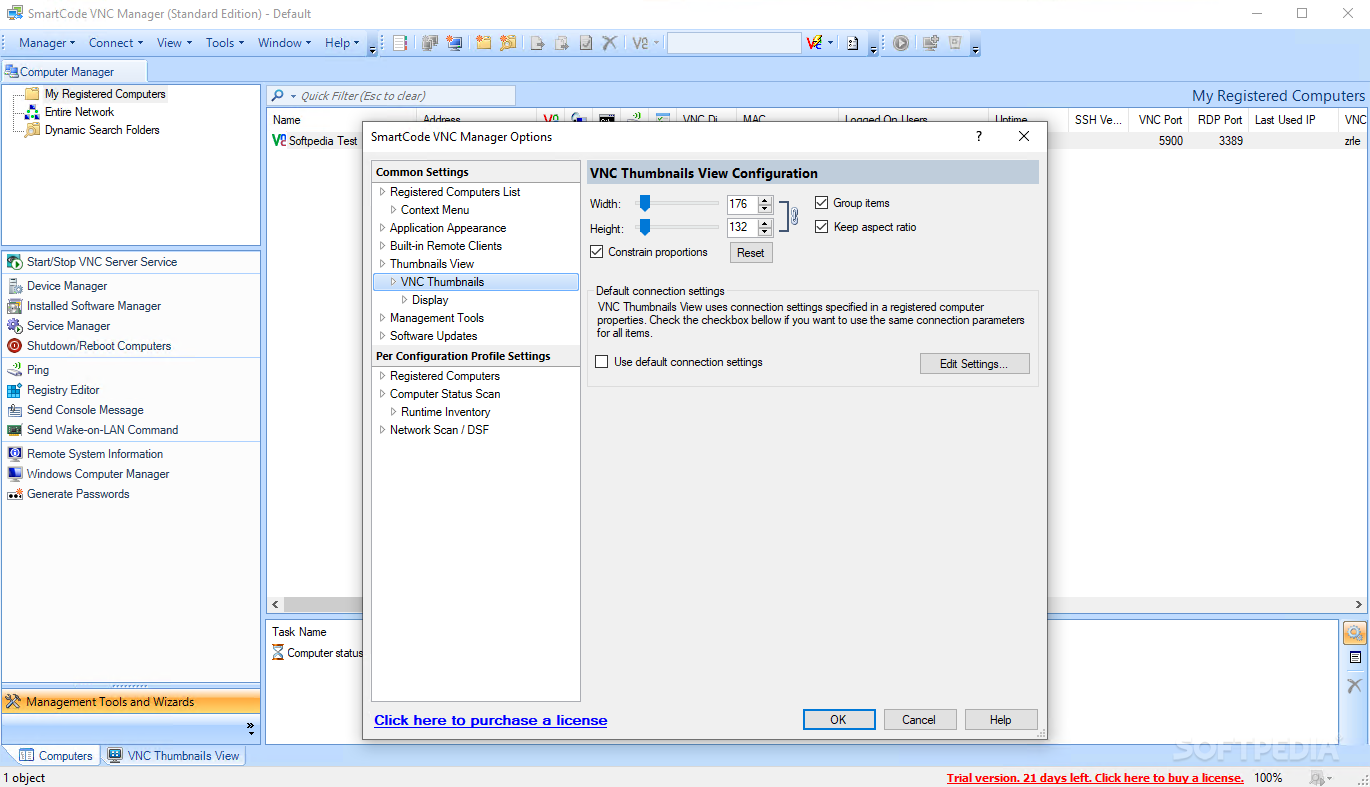The height and width of the screenshot is (787, 1370).
Task: Expand the bottom sidebar chevron overflow
Action: tap(250, 727)
